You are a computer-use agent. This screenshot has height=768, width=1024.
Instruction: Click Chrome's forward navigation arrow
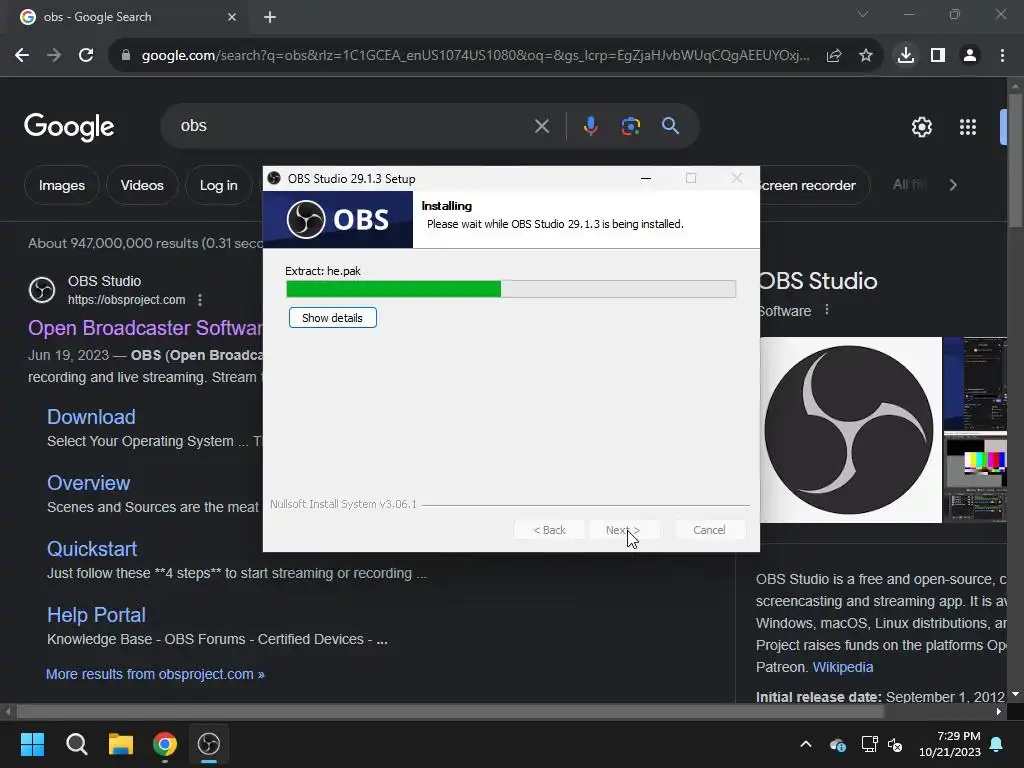[54, 56]
